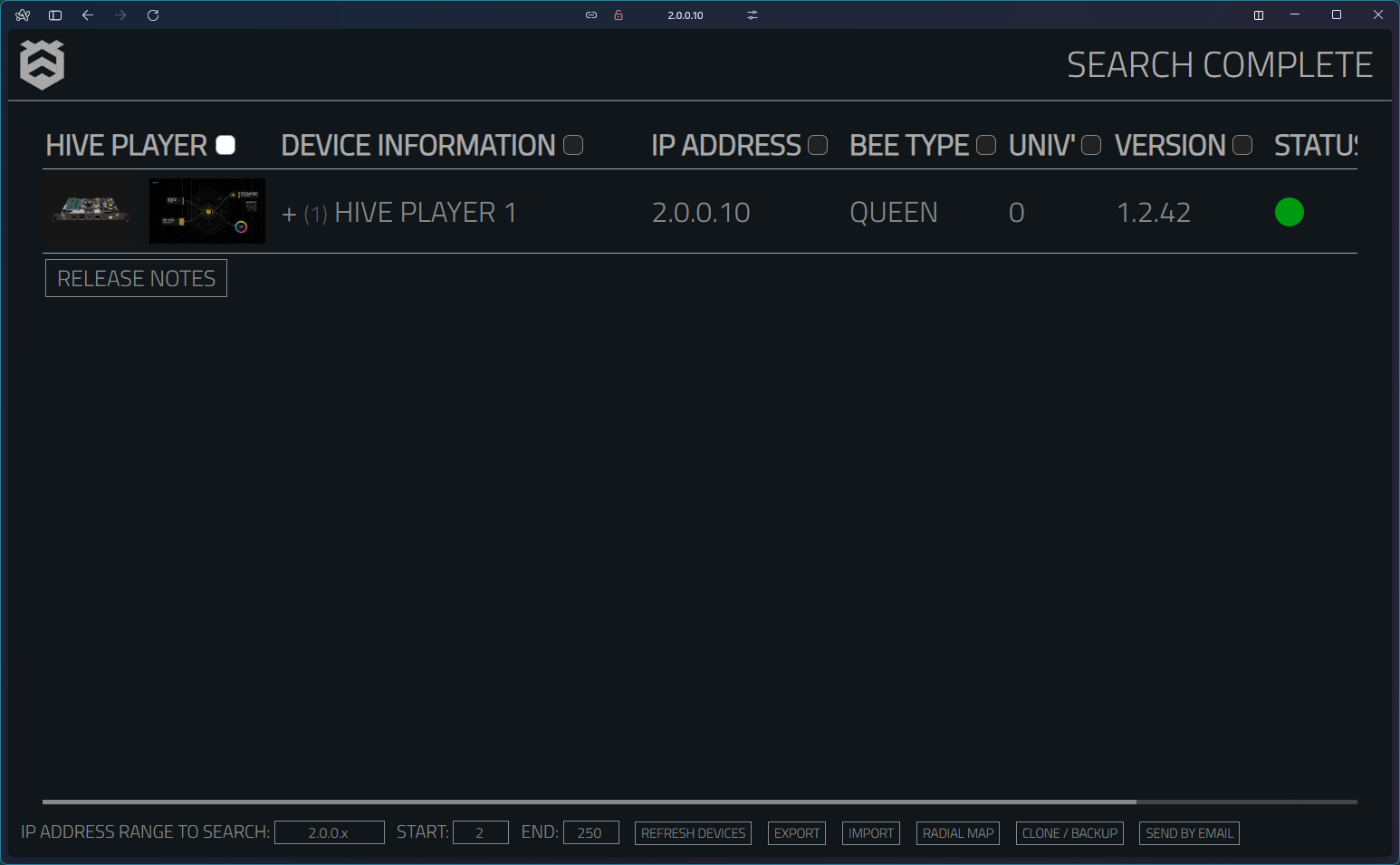Image resolution: width=1400 pixels, height=865 pixels.
Task: Minimize the browser window
Action: point(1295,15)
